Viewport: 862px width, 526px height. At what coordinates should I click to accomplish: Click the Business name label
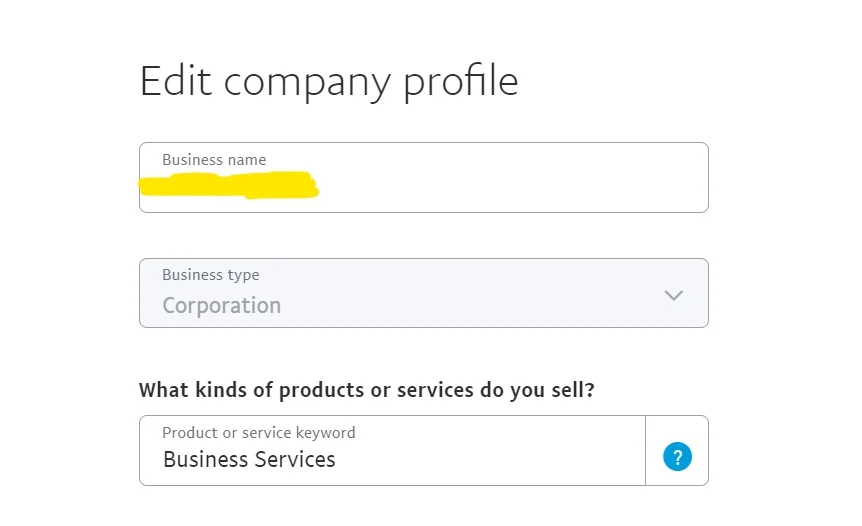point(214,160)
